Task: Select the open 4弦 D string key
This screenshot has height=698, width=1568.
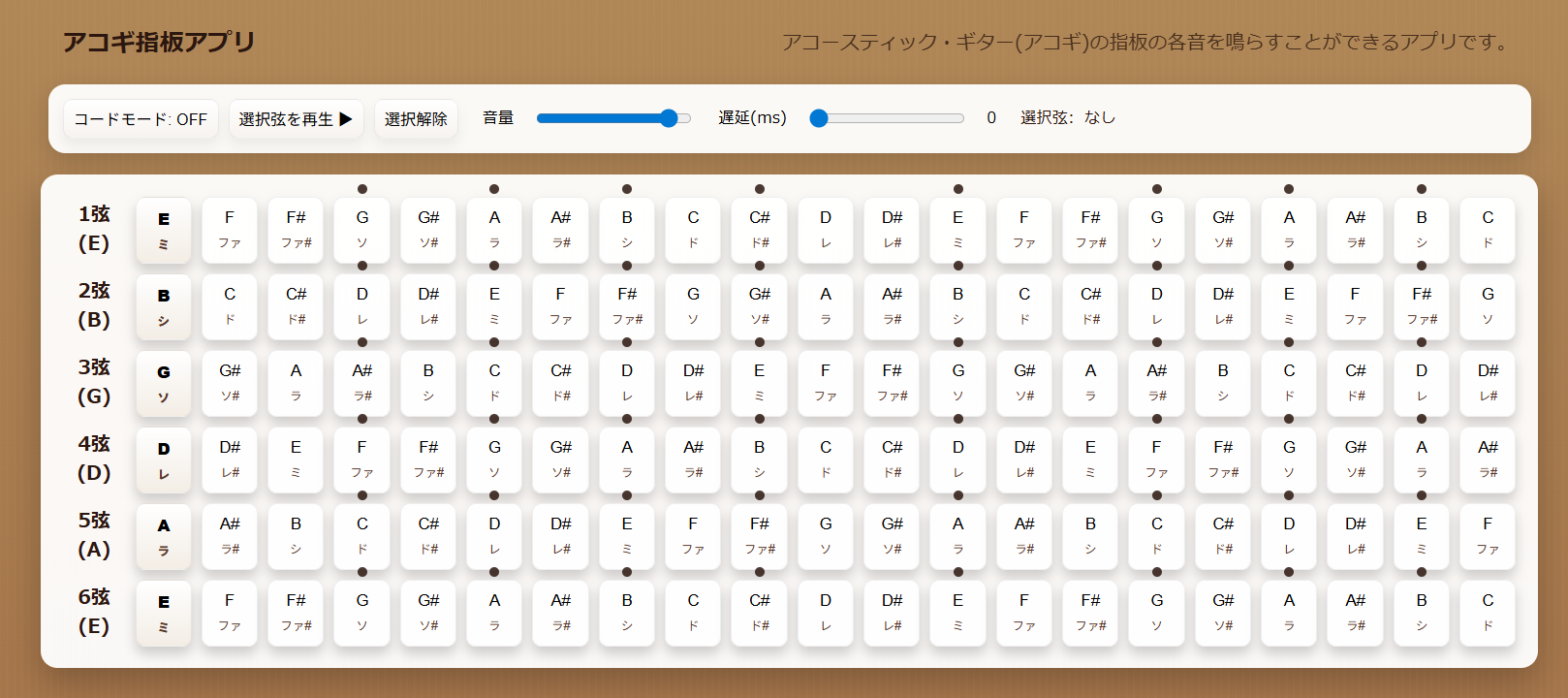Action: (x=164, y=460)
